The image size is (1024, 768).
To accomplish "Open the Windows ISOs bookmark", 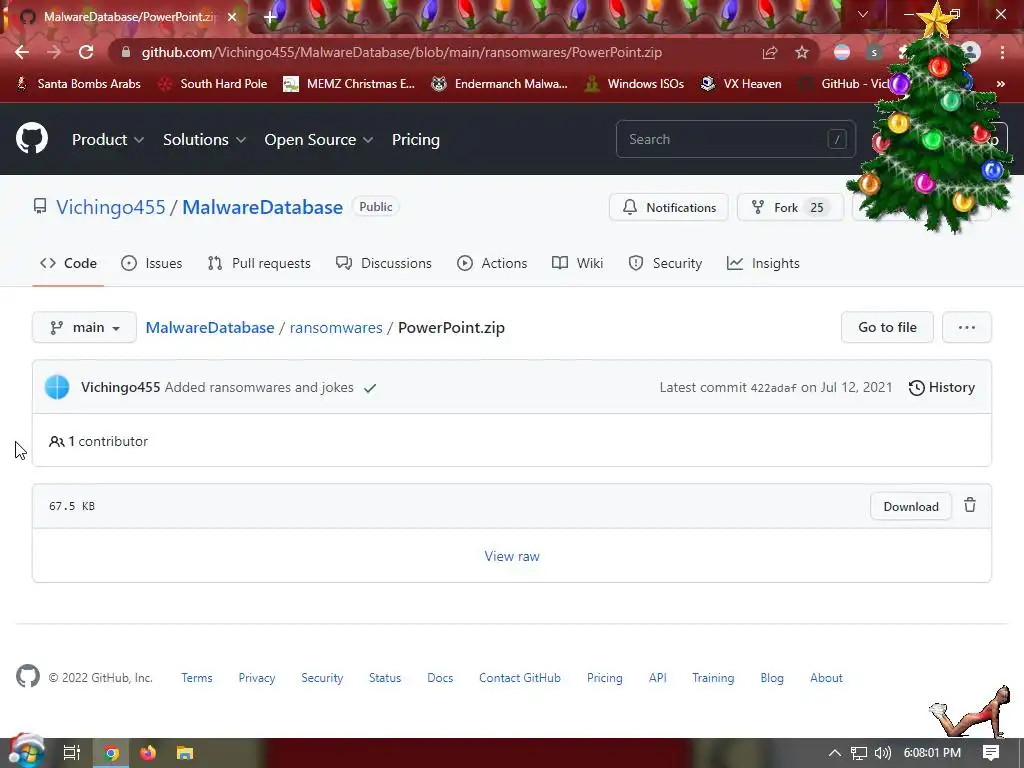I will [x=634, y=84].
